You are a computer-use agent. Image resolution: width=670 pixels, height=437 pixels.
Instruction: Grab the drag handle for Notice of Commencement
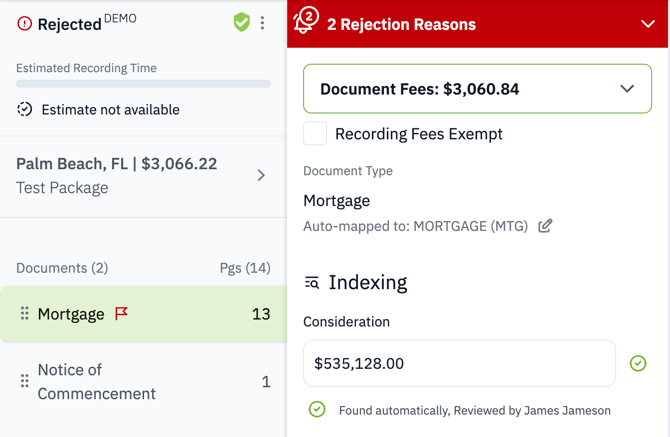click(x=25, y=381)
